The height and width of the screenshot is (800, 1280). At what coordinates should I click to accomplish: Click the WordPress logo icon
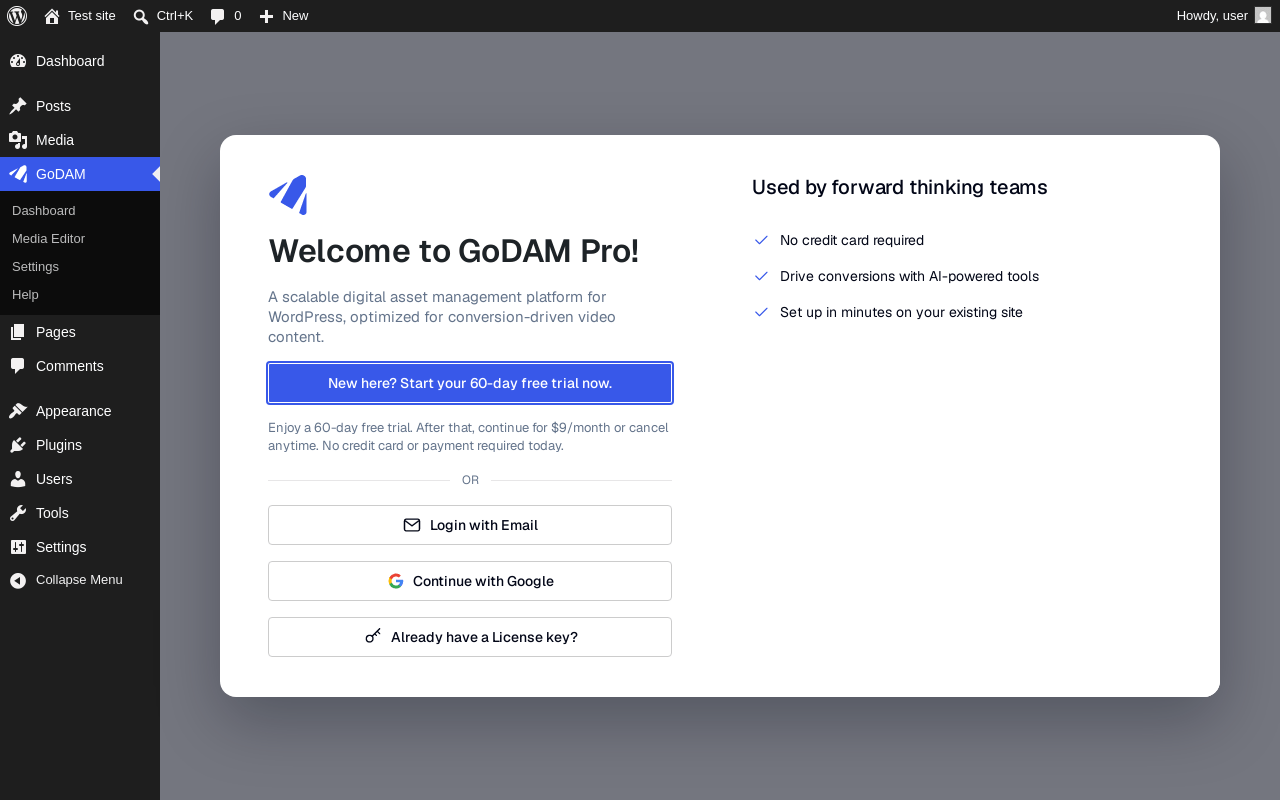[x=17, y=16]
